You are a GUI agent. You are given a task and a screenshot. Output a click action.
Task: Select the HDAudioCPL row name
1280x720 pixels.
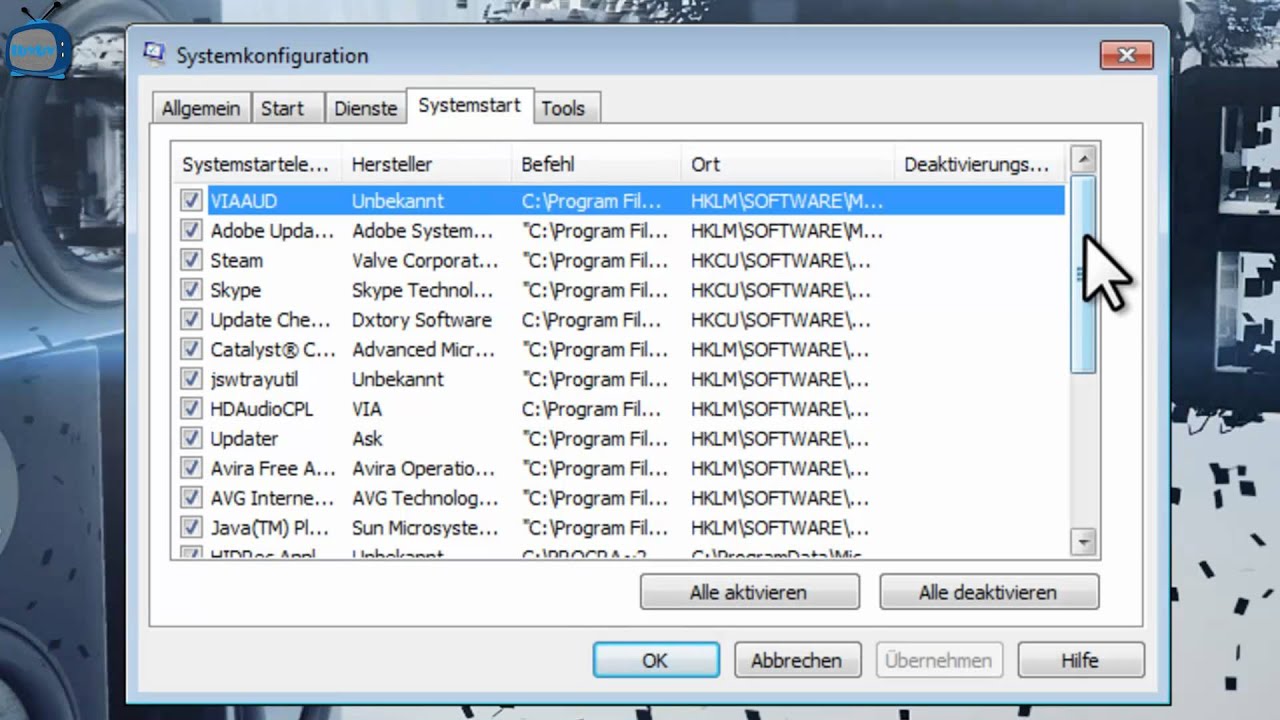[262, 409]
